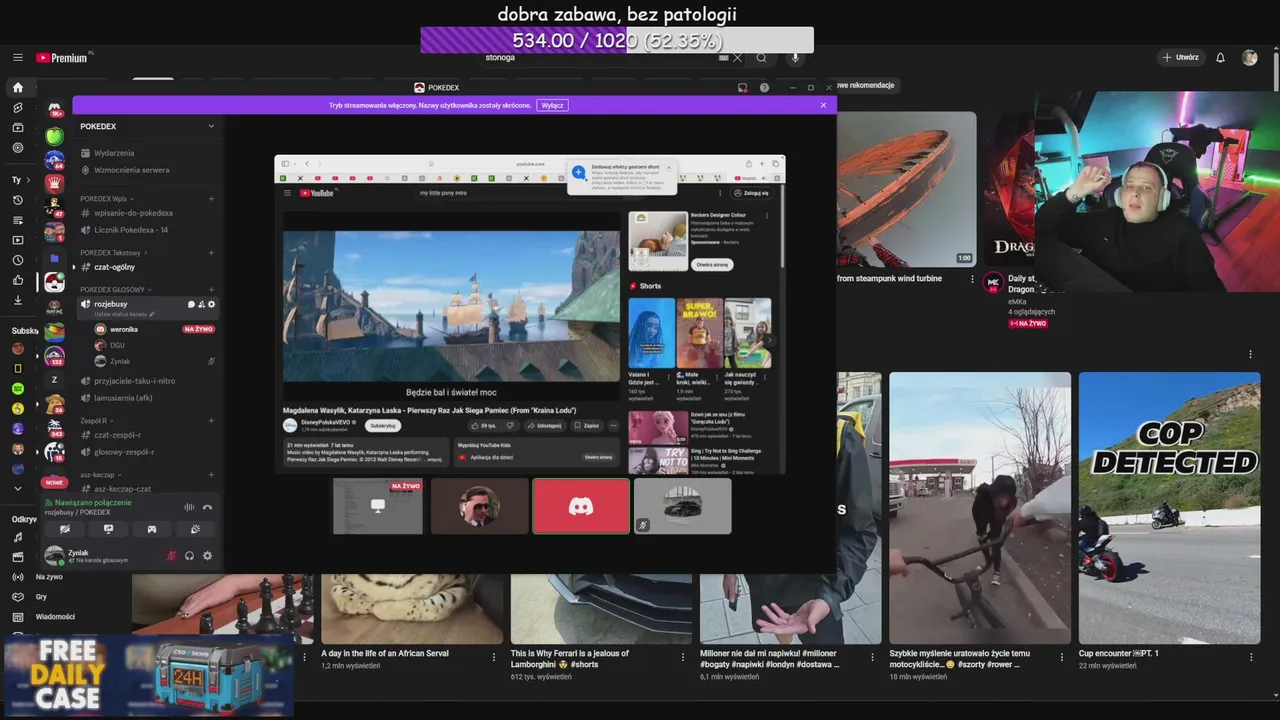Viewport: 1280px width, 720px height.
Task: Open Downloads icon in YouTube sidebar
Action: tap(17, 300)
